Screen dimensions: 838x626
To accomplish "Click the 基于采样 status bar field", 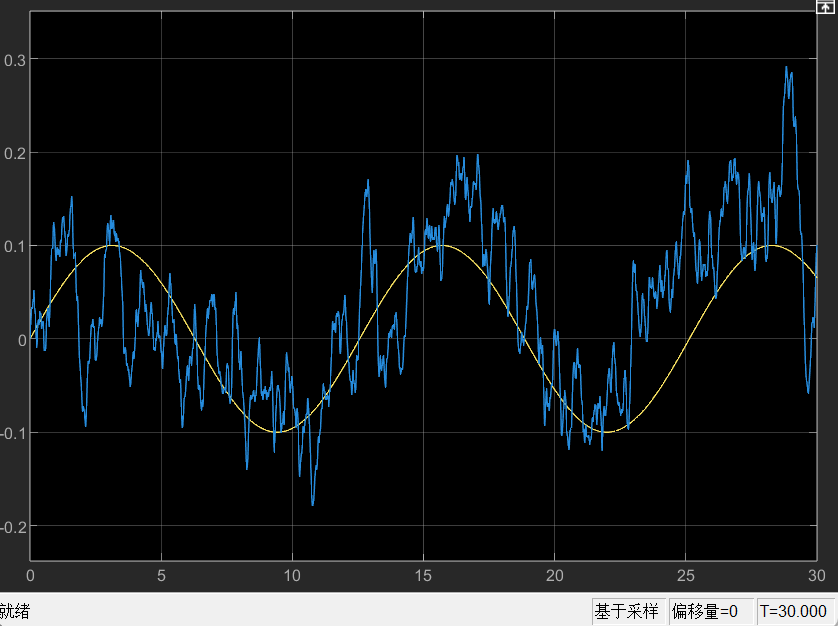I will (x=627, y=611).
